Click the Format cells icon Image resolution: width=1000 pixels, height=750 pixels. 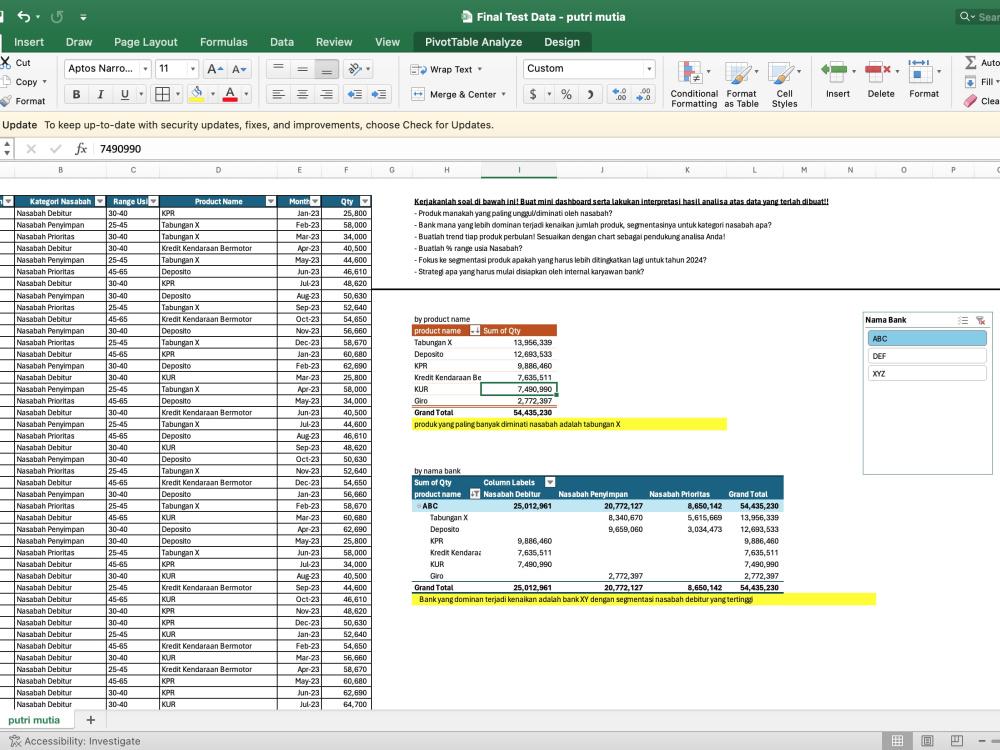(920, 71)
